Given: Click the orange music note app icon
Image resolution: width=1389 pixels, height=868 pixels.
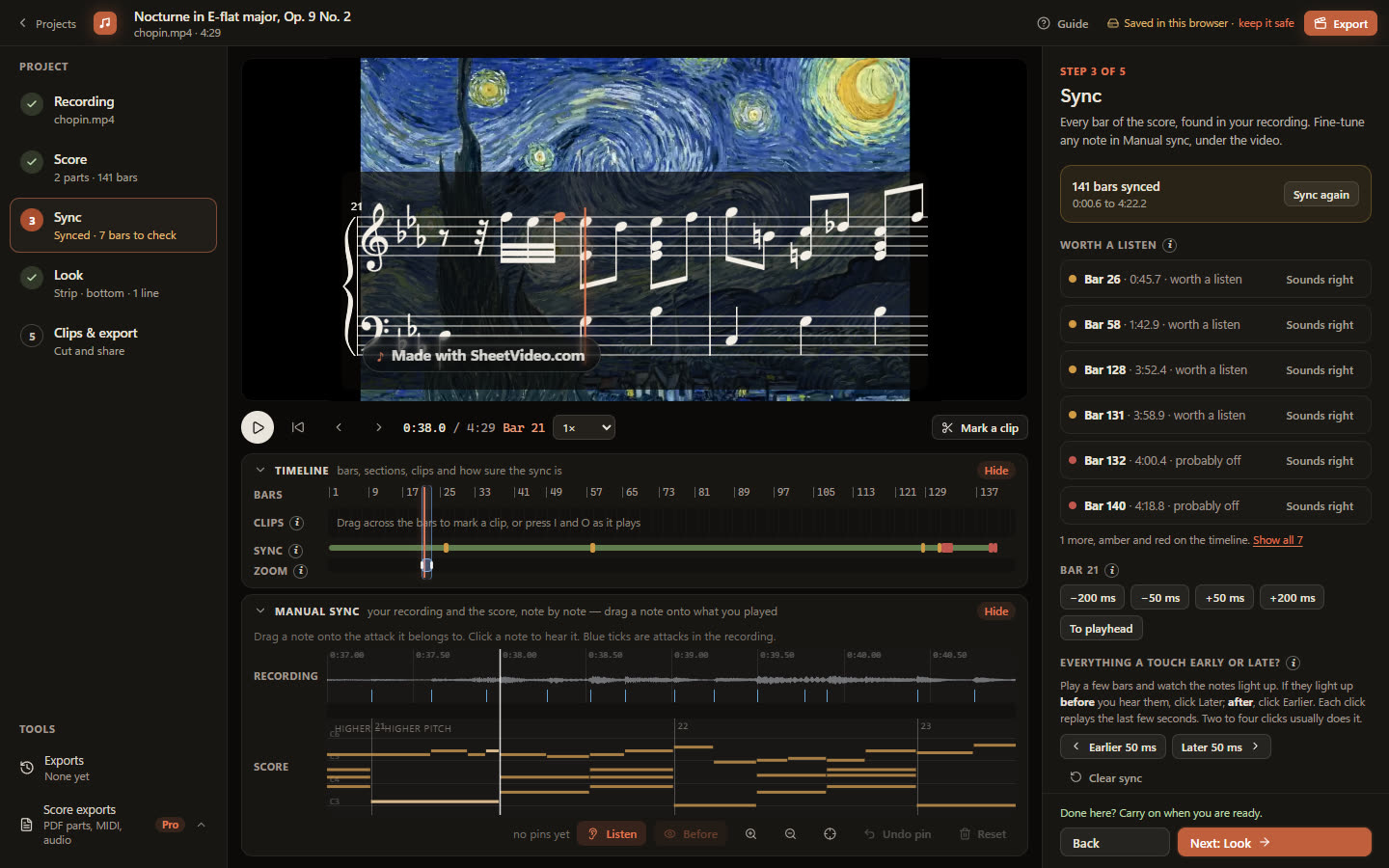Looking at the screenshot, I should (x=105, y=23).
